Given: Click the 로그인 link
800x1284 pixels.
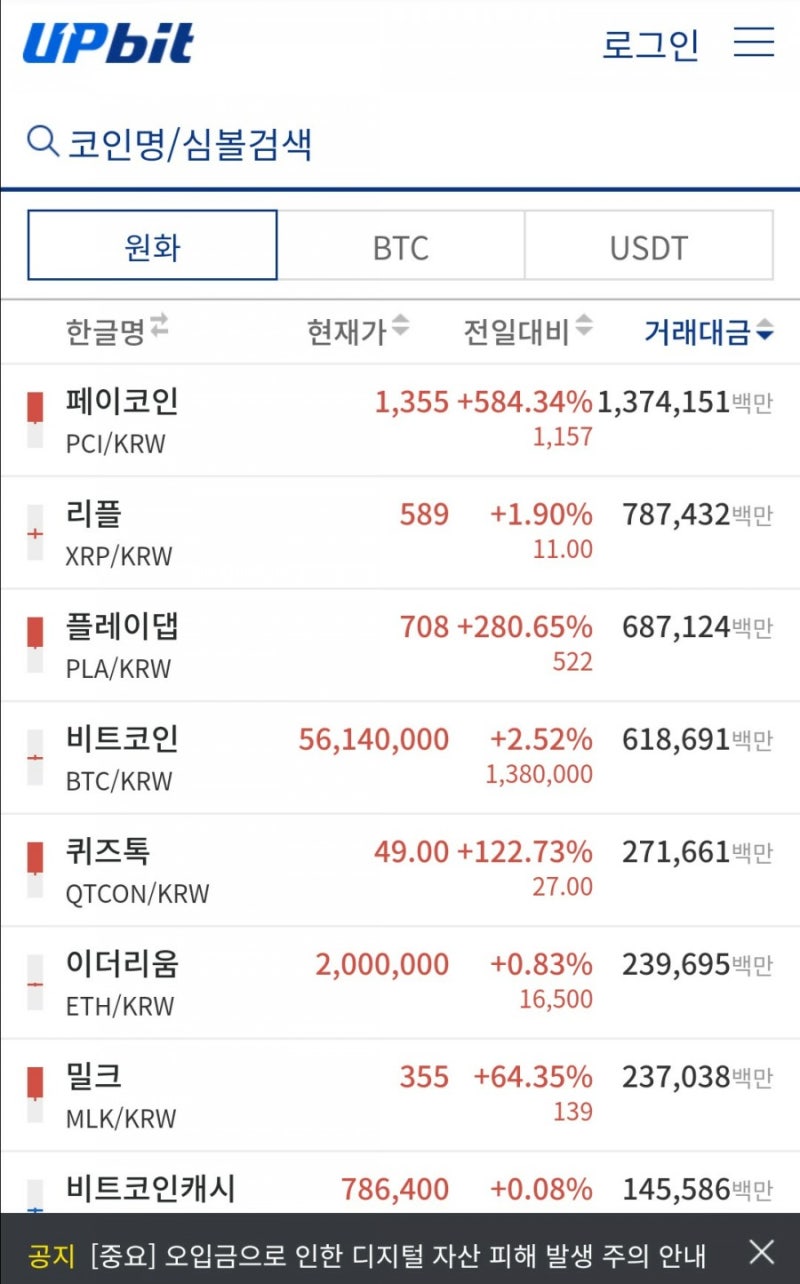Looking at the screenshot, I should 651,42.
